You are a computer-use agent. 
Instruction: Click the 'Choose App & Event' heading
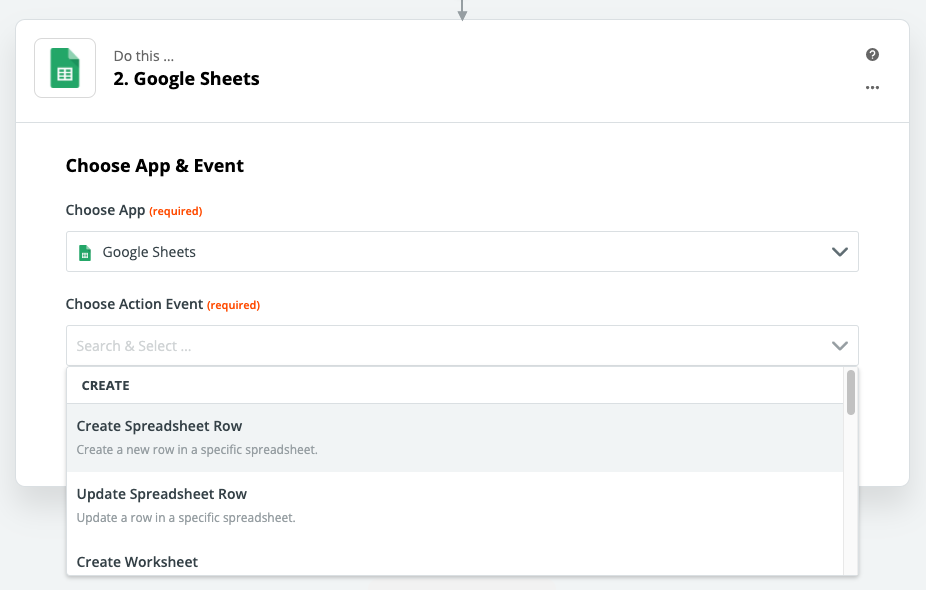[x=155, y=166]
